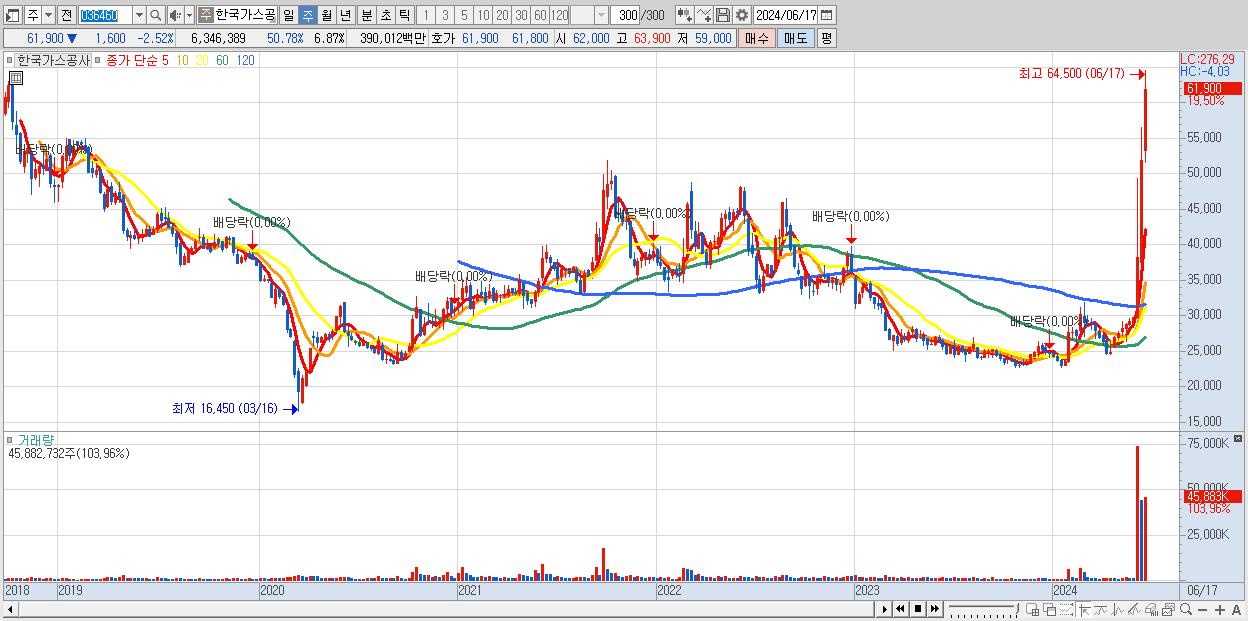Click the chart window icon at far top-left
The height and width of the screenshot is (621, 1248).
coord(13,15)
